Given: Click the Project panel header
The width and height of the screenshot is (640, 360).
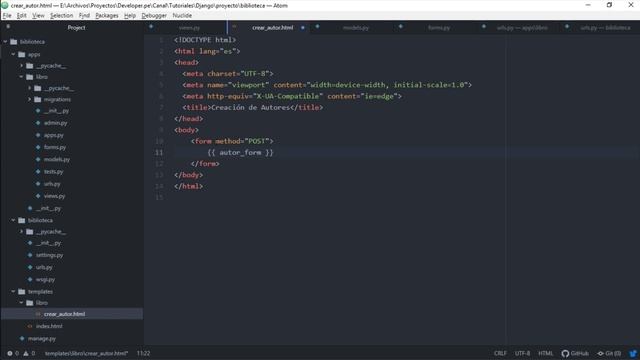Looking at the screenshot, I should pos(76,28).
